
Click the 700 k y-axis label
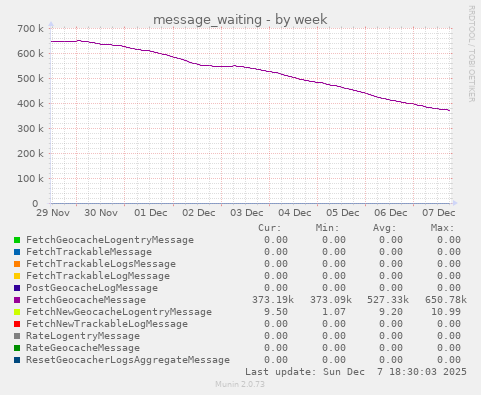click(x=30, y=29)
